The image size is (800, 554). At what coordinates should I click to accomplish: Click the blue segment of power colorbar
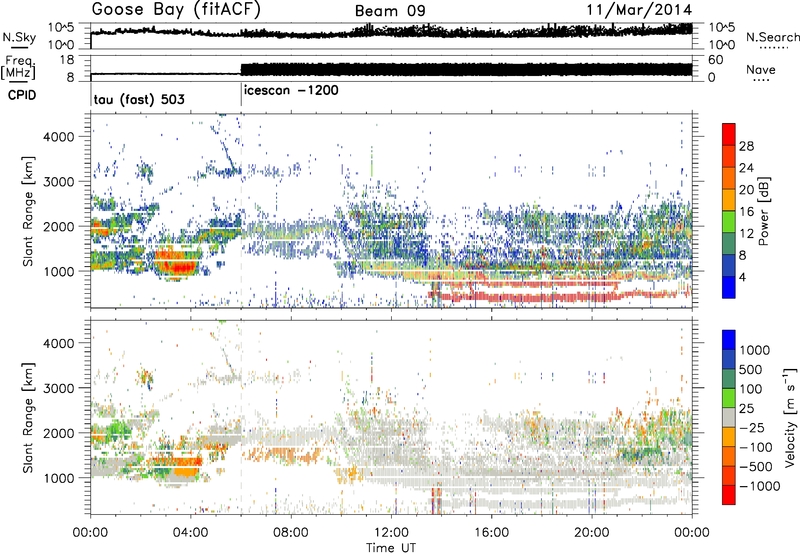point(729,287)
